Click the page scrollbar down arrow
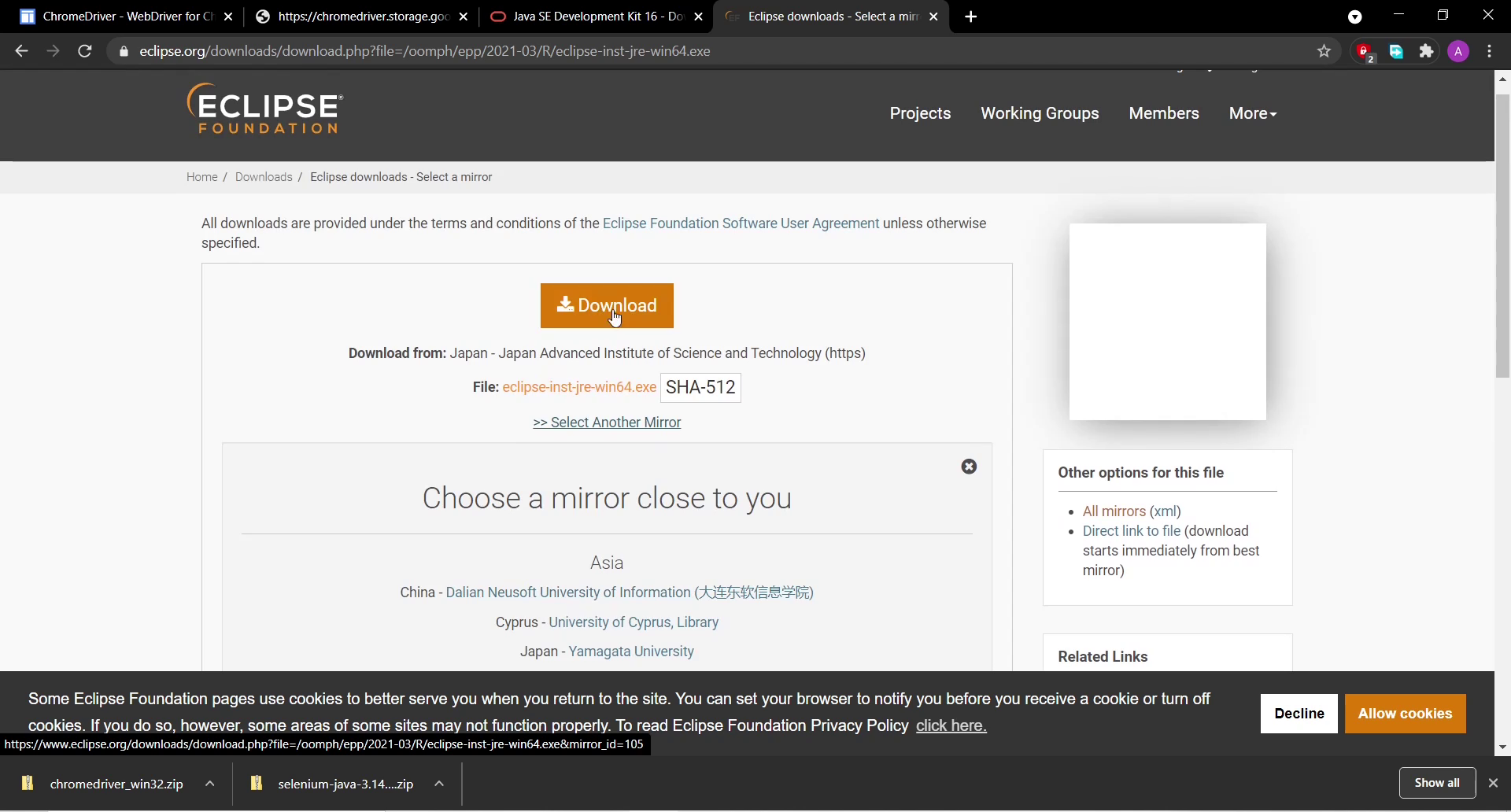This screenshot has width=1511, height=812. click(x=1502, y=747)
